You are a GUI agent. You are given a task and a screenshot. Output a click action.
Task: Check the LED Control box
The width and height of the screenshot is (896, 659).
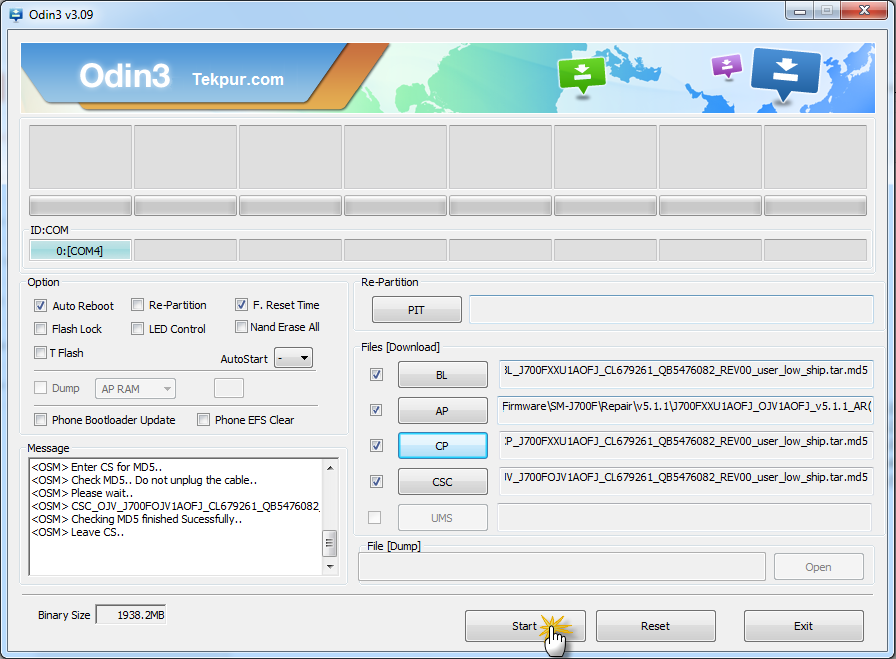[137, 329]
